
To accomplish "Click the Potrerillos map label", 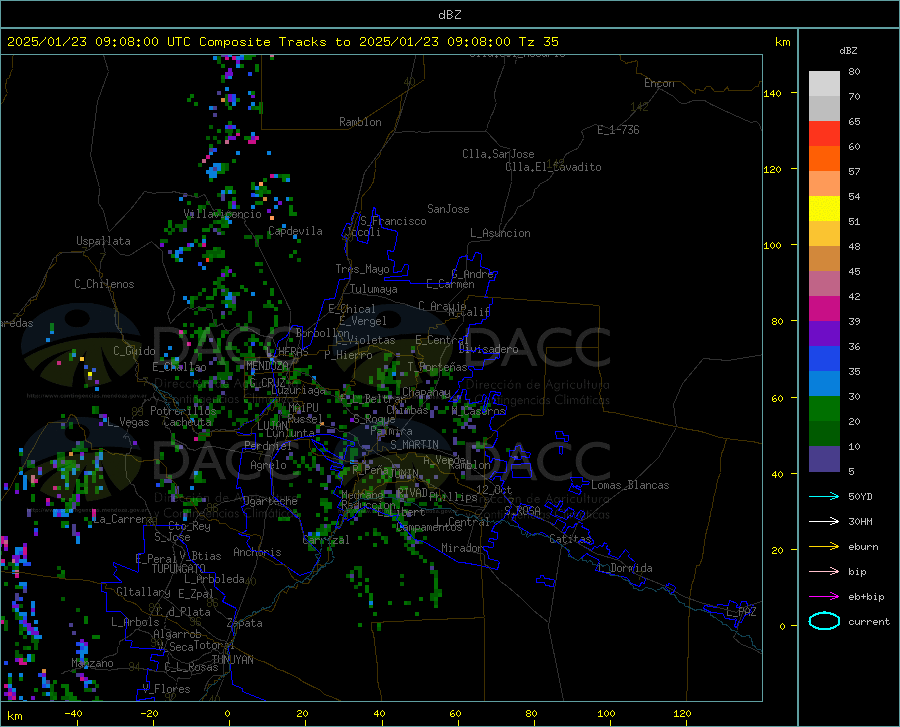I will 183,411.
